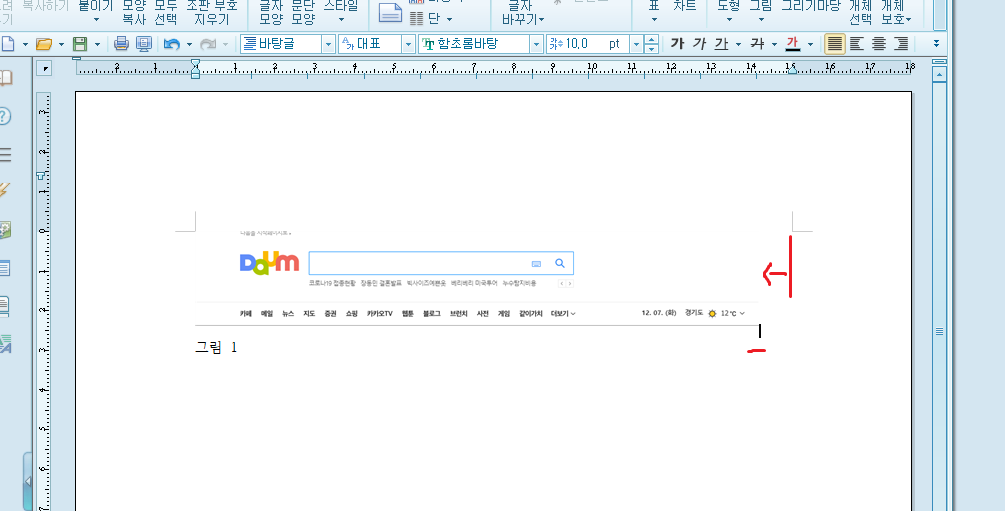Click 붙이기 paste button
1005x511 pixels.
[x=96, y=12]
